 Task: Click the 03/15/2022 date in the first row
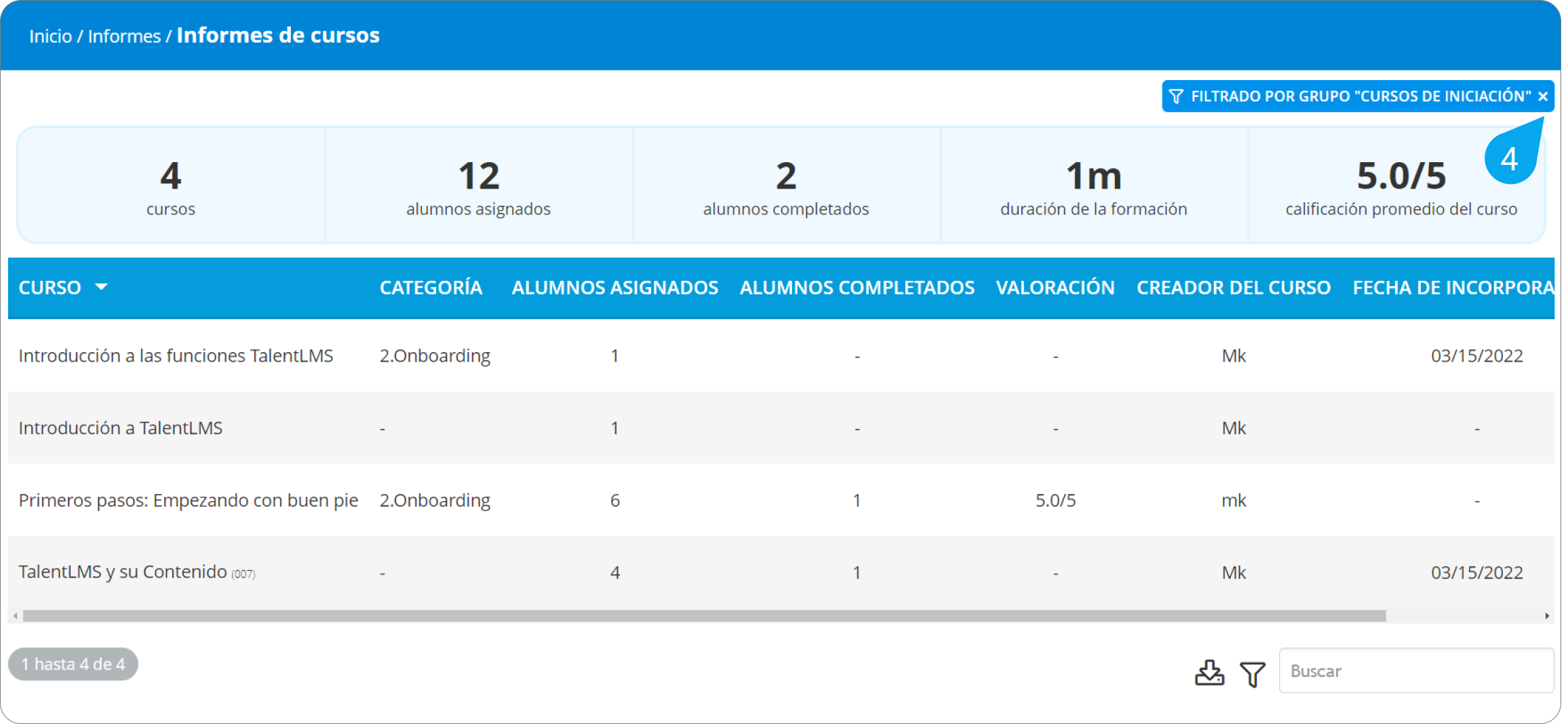[1477, 356]
